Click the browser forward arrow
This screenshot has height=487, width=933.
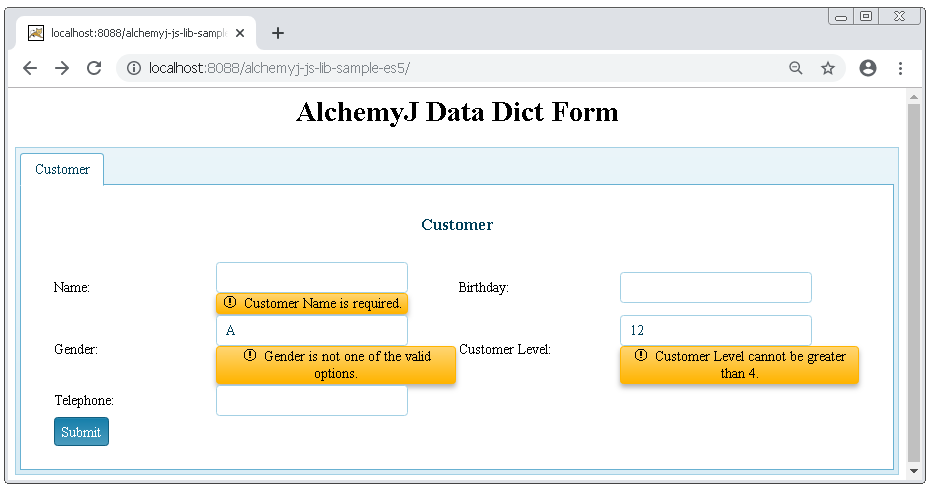(62, 68)
